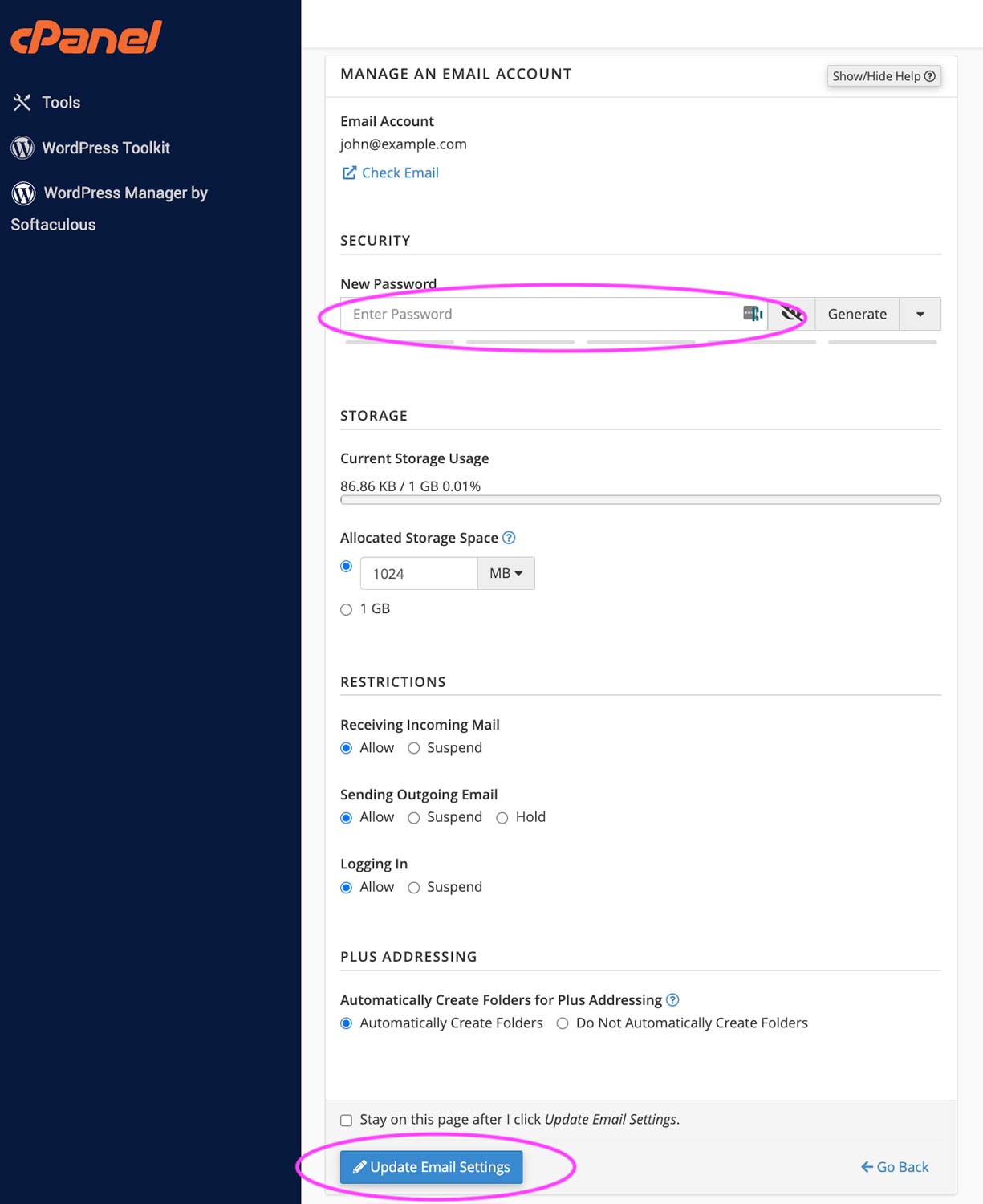Image resolution: width=983 pixels, height=1204 pixels.
Task: Click the Allocated Storage Space help icon
Action: 509,538
